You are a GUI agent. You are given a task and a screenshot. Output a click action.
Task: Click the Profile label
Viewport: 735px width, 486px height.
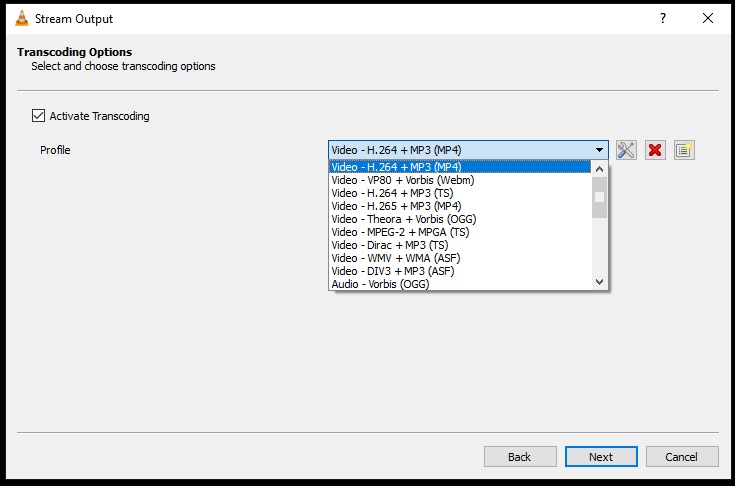point(55,150)
